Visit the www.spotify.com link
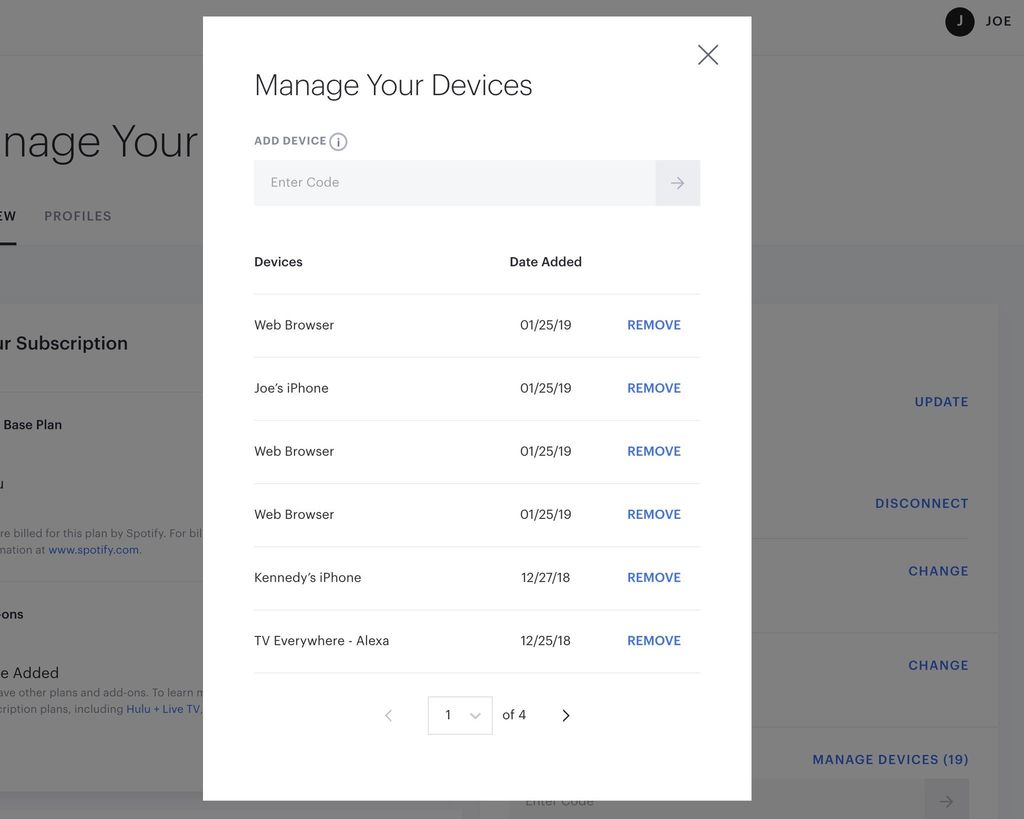This screenshot has width=1024, height=819. pos(93,548)
